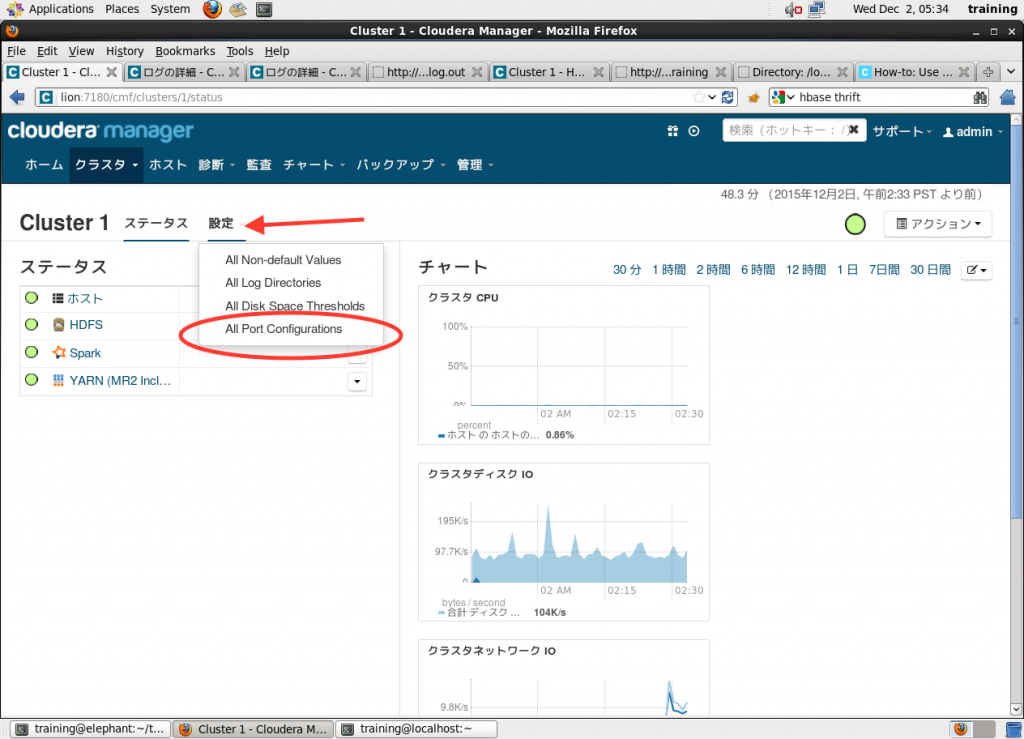This screenshot has height=739, width=1024.
Task: Set chart range to 30 分
Action: tap(627, 270)
